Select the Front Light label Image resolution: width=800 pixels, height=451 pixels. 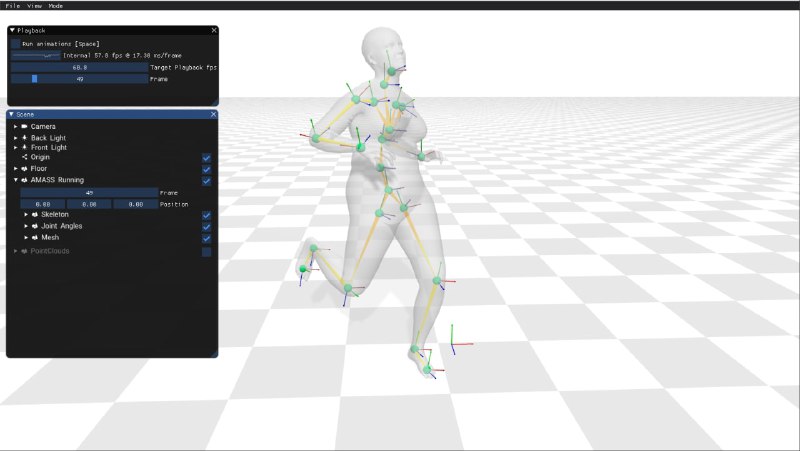49,147
